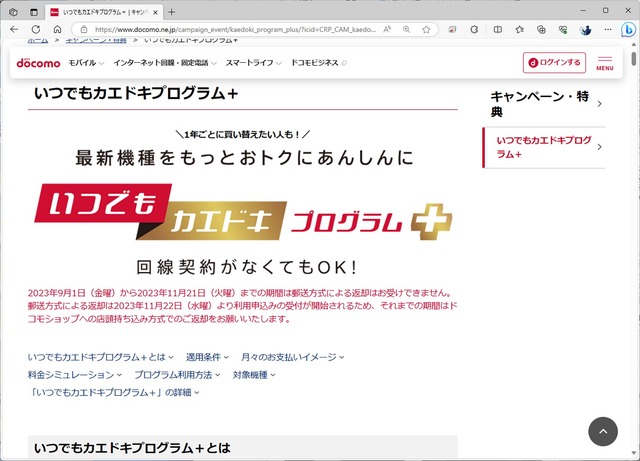Open the zoom magnifier in address bar

(407, 29)
